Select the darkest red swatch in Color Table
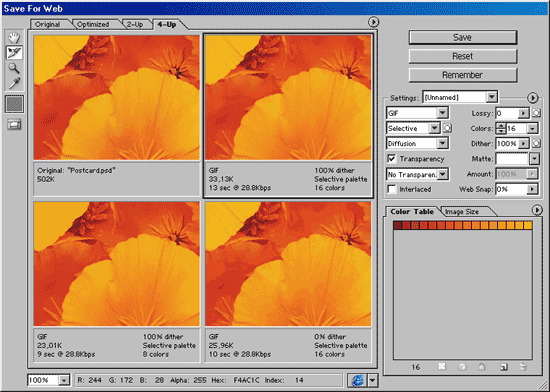 point(397,225)
